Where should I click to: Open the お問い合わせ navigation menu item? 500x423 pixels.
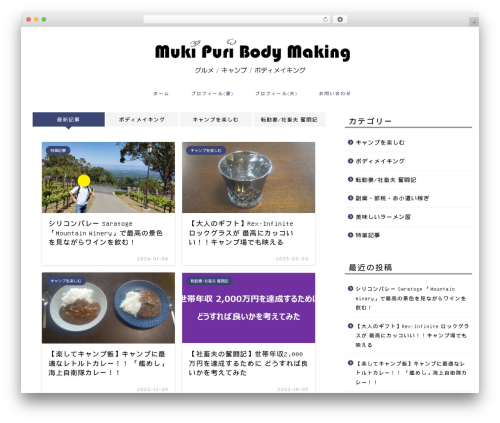pos(335,94)
